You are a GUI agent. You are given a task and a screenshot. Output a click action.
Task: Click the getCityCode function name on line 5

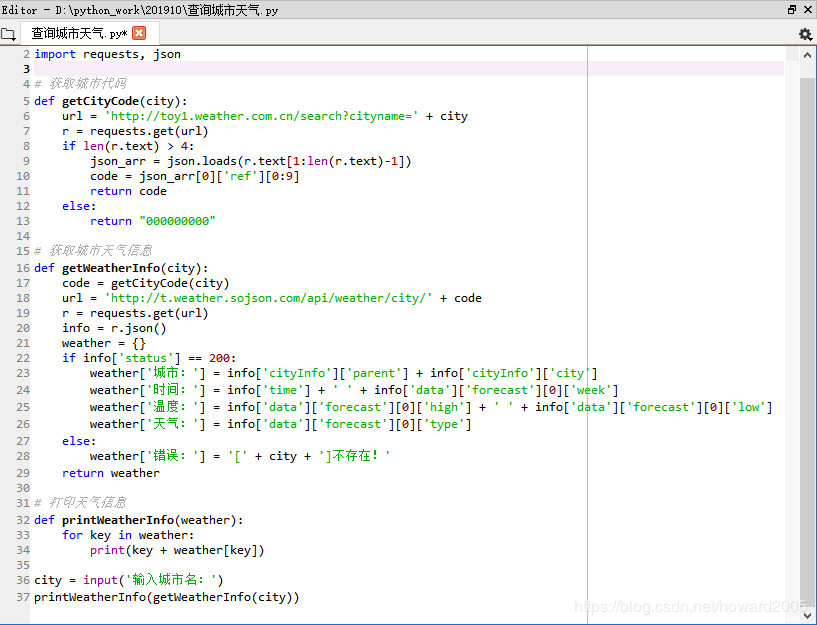tap(100, 101)
